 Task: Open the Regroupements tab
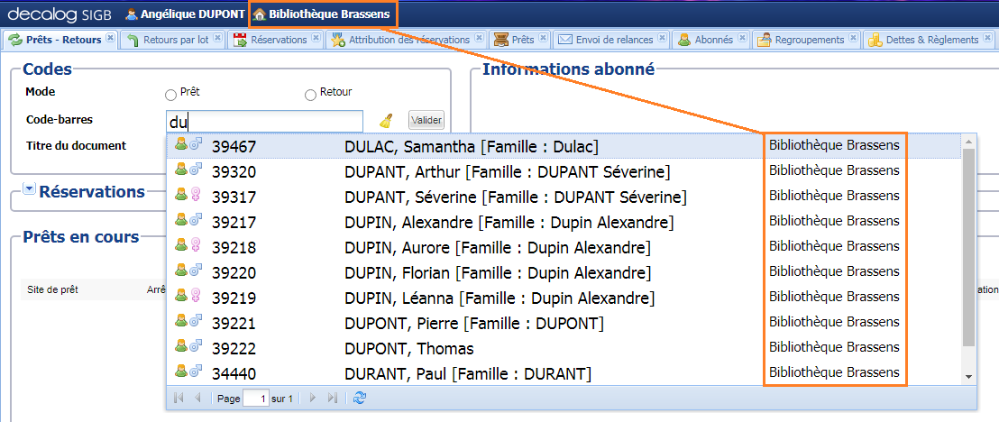(809, 40)
